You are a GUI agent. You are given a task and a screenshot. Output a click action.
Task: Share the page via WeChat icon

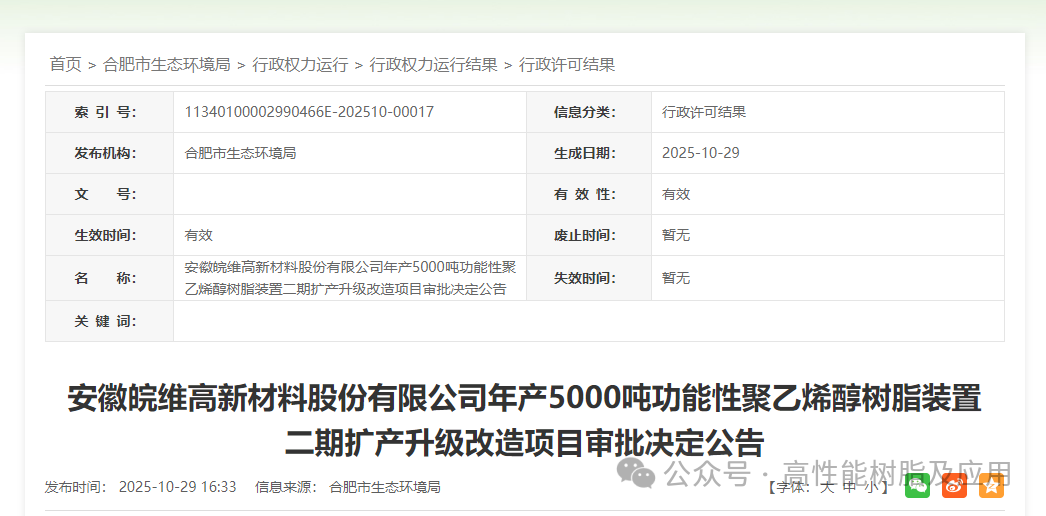pyautogui.click(x=917, y=486)
